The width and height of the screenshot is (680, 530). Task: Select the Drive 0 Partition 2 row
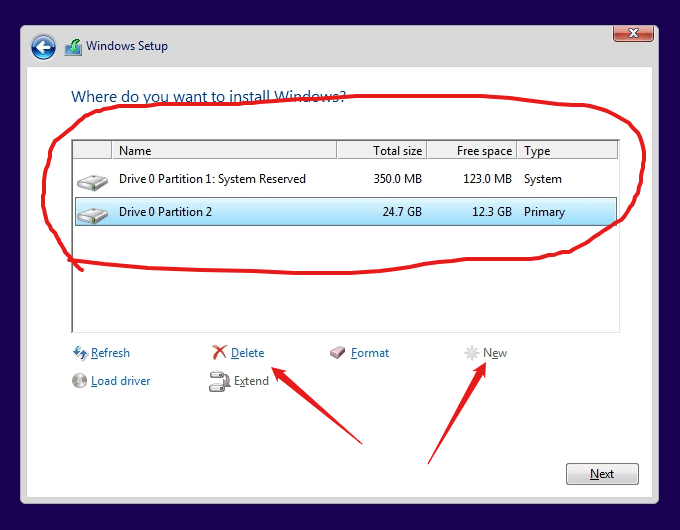(346, 212)
